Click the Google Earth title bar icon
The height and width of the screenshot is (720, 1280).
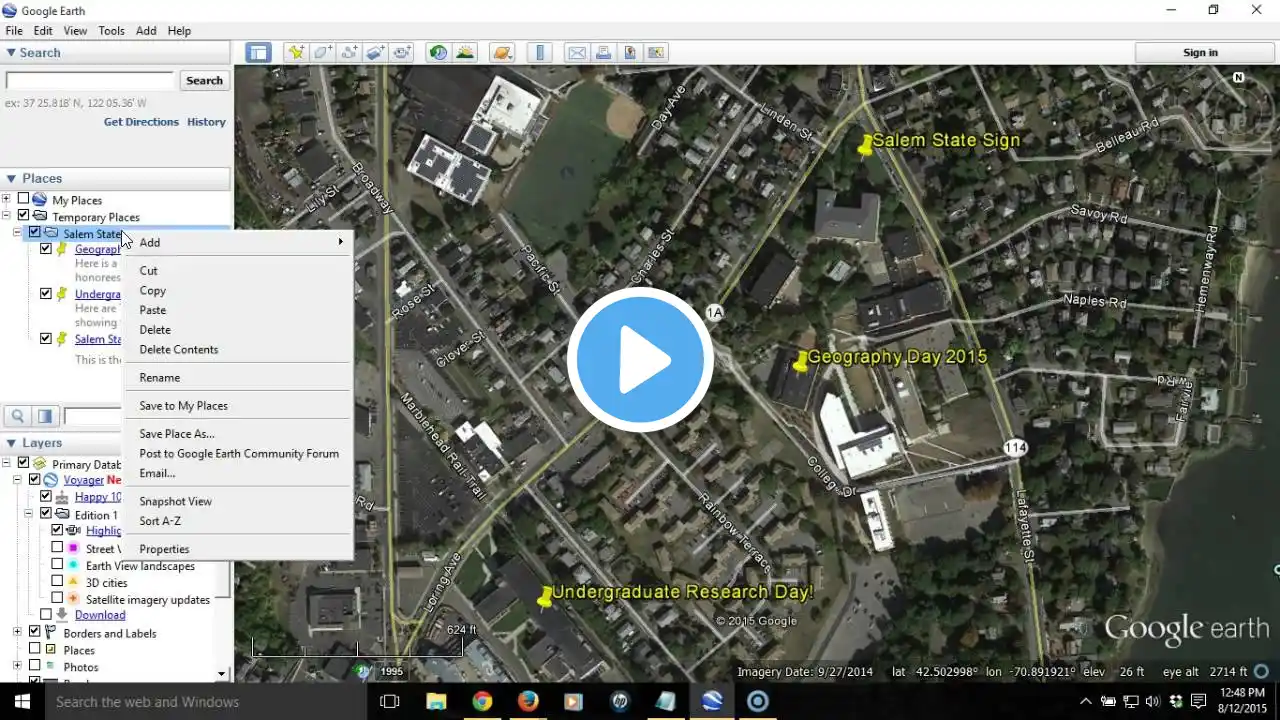tap(9, 10)
